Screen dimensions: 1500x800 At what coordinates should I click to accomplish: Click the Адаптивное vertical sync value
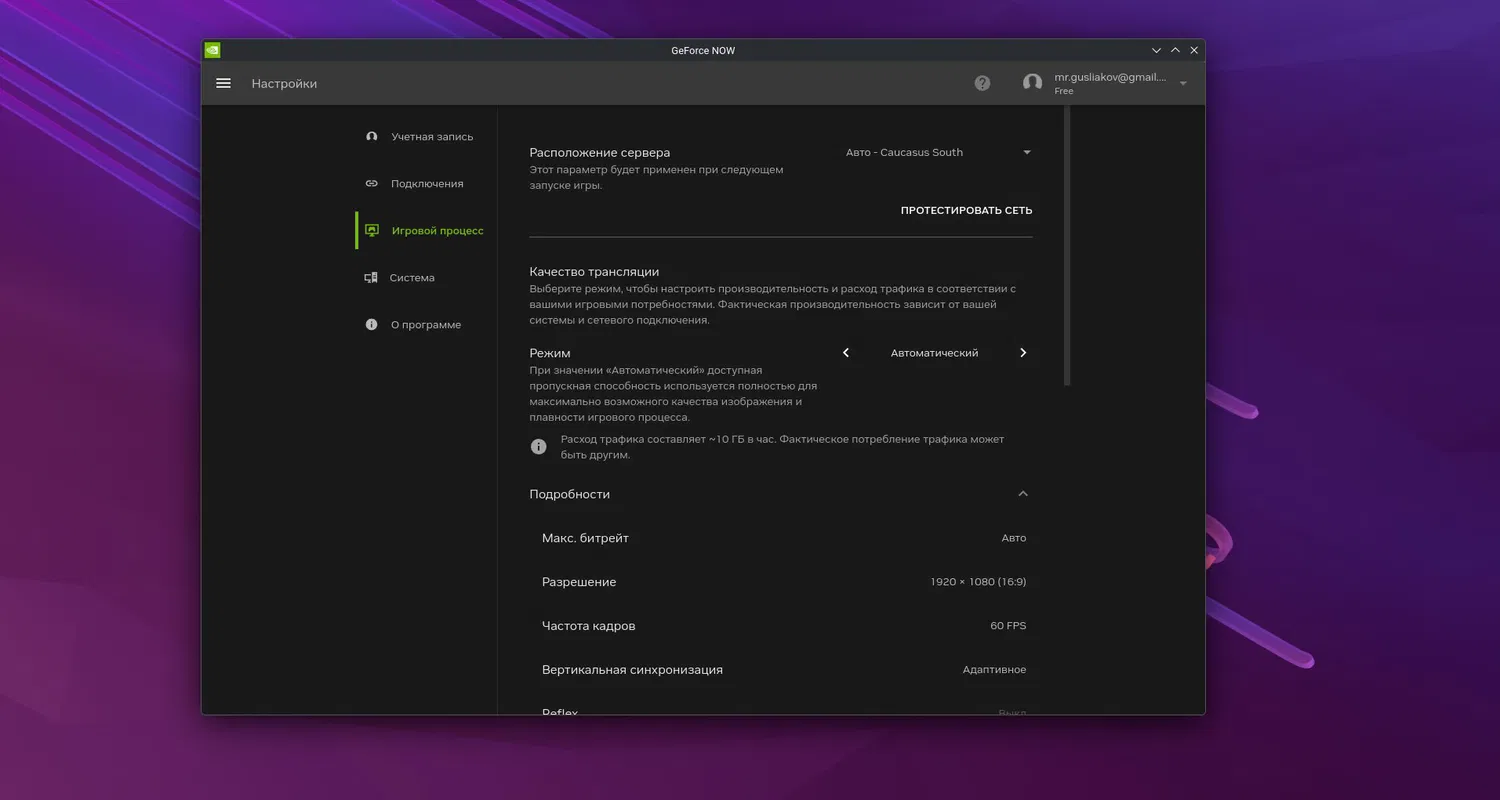click(994, 670)
